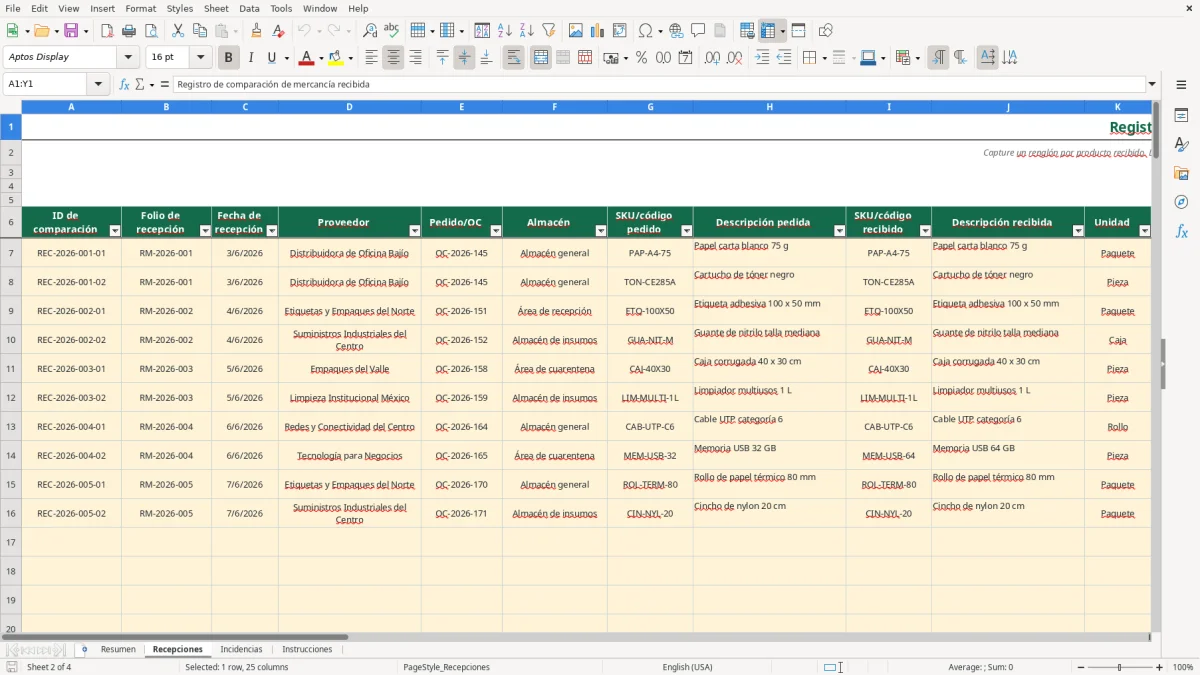Select row header 10
The image size is (1200, 675).
pyautogui.click(x=11, y=340)
